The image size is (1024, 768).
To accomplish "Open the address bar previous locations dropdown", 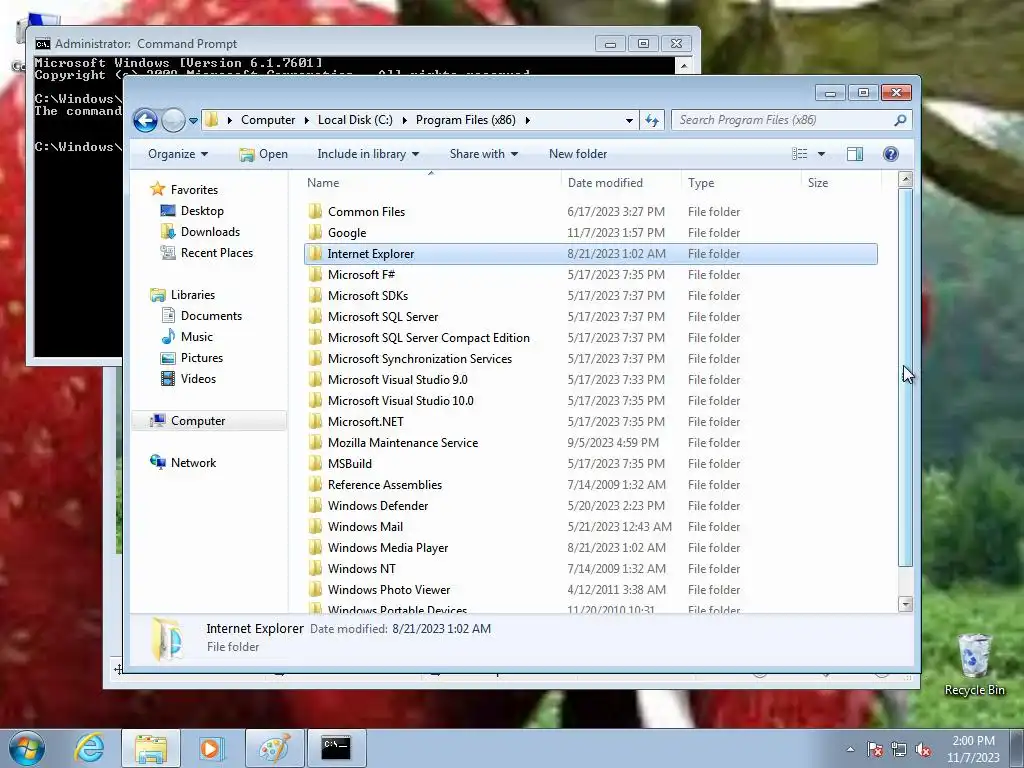I will [629, 121].
